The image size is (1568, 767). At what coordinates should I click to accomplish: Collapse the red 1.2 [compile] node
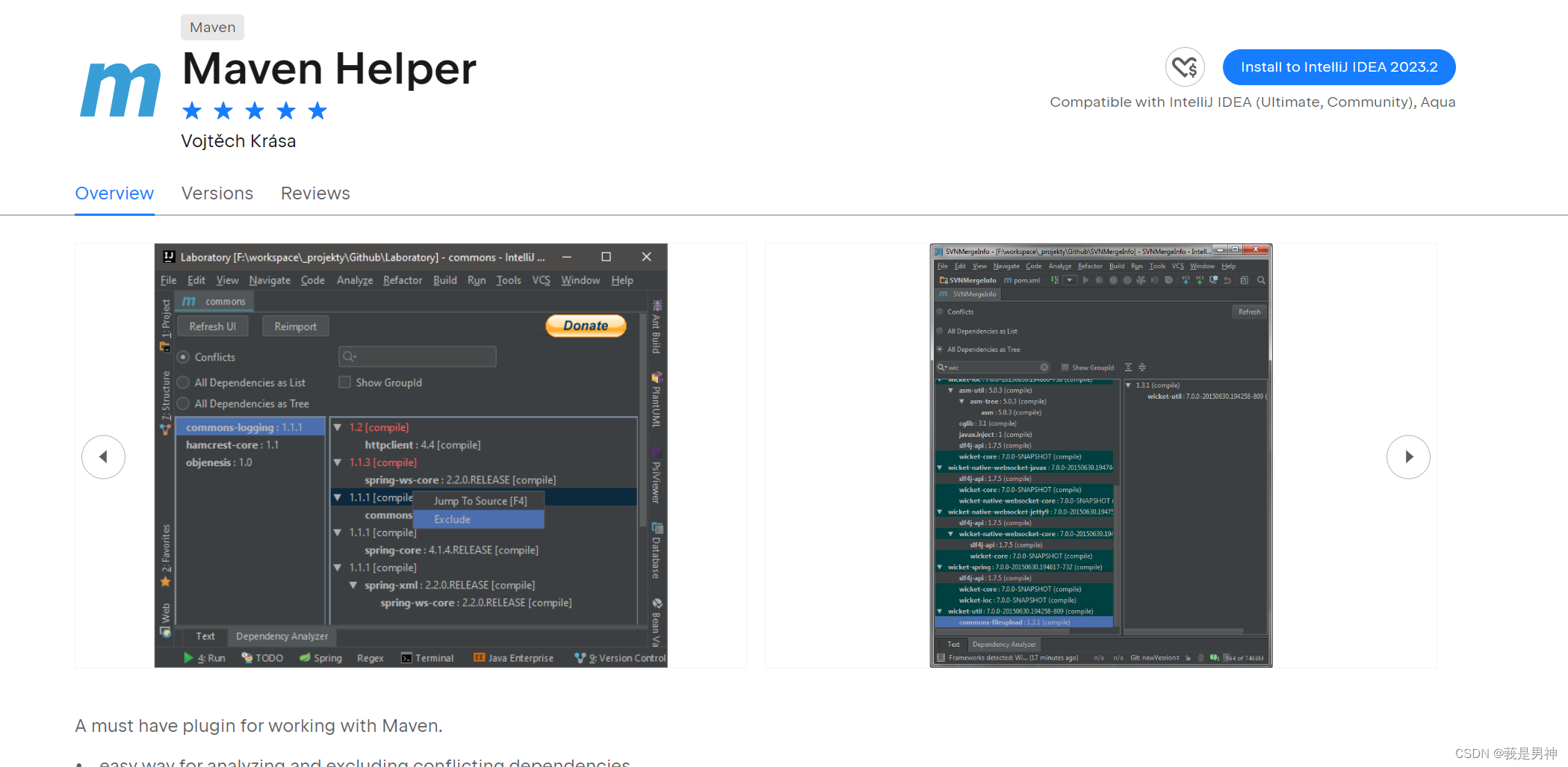pos(338,427)
